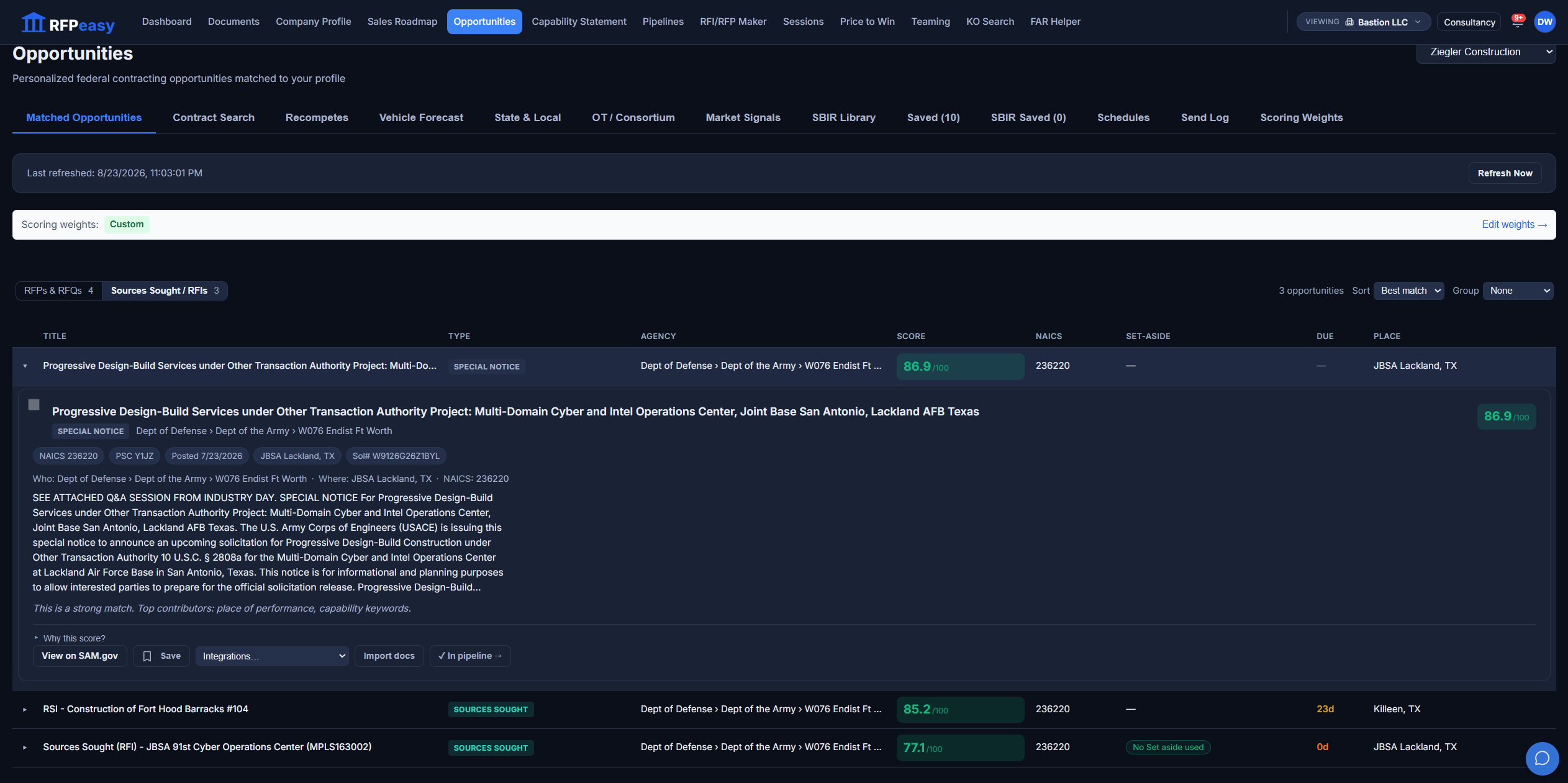Click the Sol# W9126G26Z1BYL chip
The image size is (1568, 783).
coord(396,456)
